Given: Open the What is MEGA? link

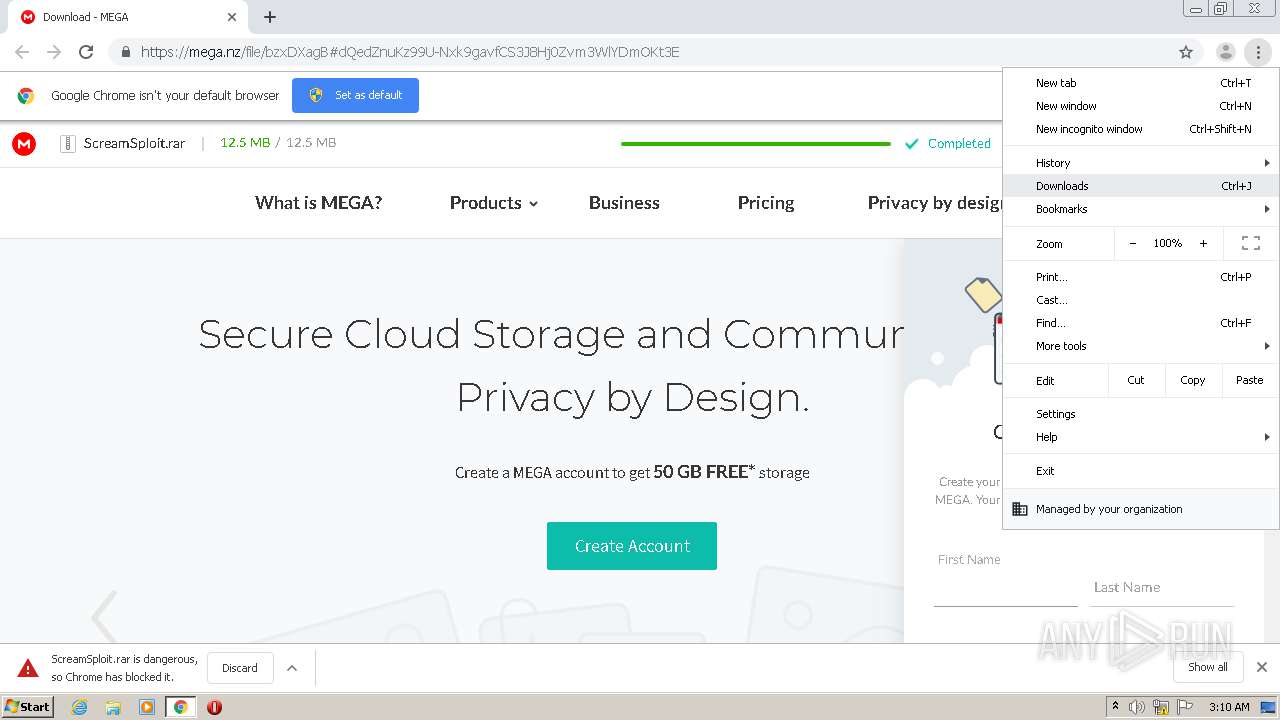Looking at the screenshot, I should 318,203.
